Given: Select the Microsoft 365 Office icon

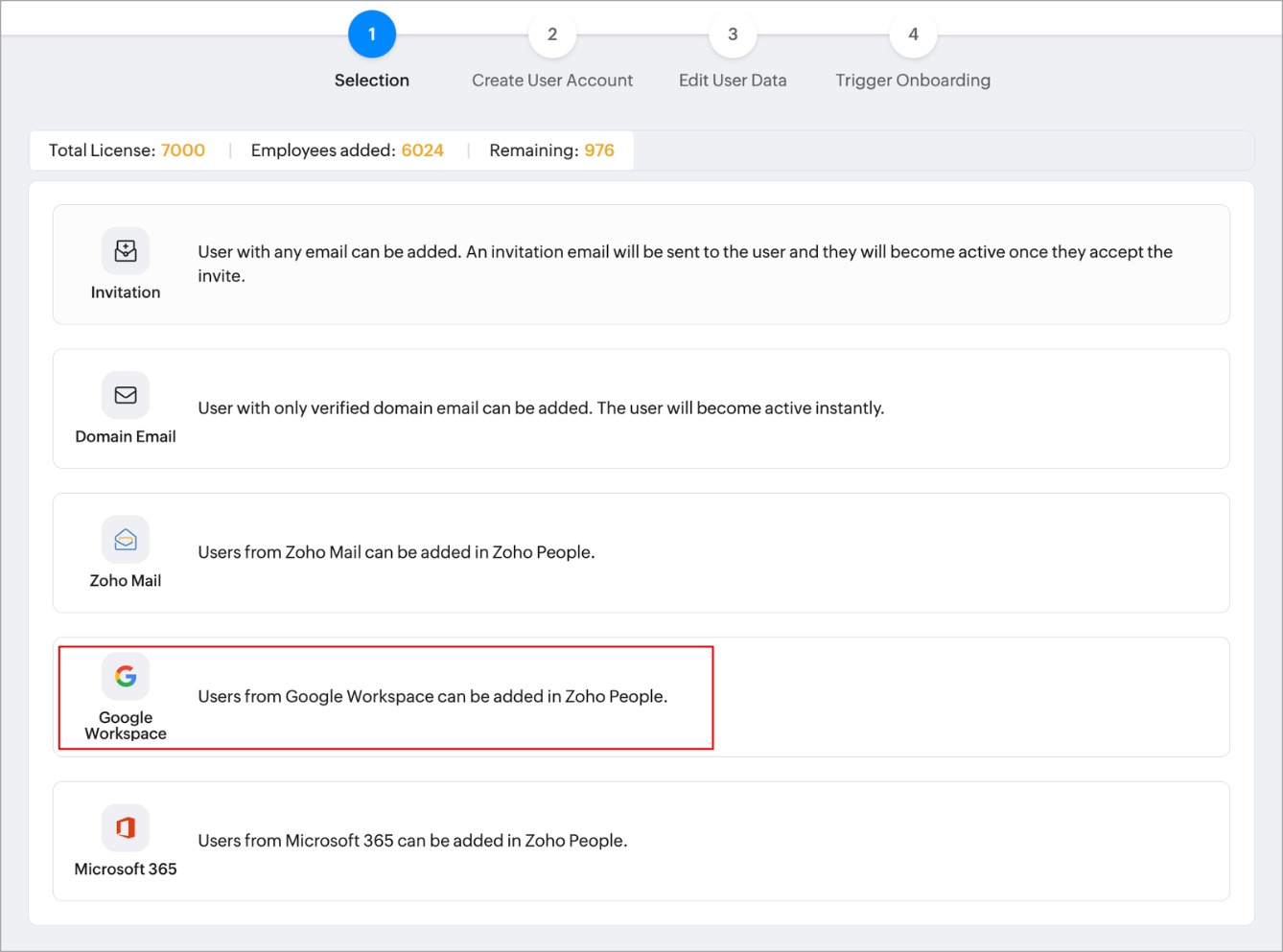Looking at the screenshot, I should [126, 827].
